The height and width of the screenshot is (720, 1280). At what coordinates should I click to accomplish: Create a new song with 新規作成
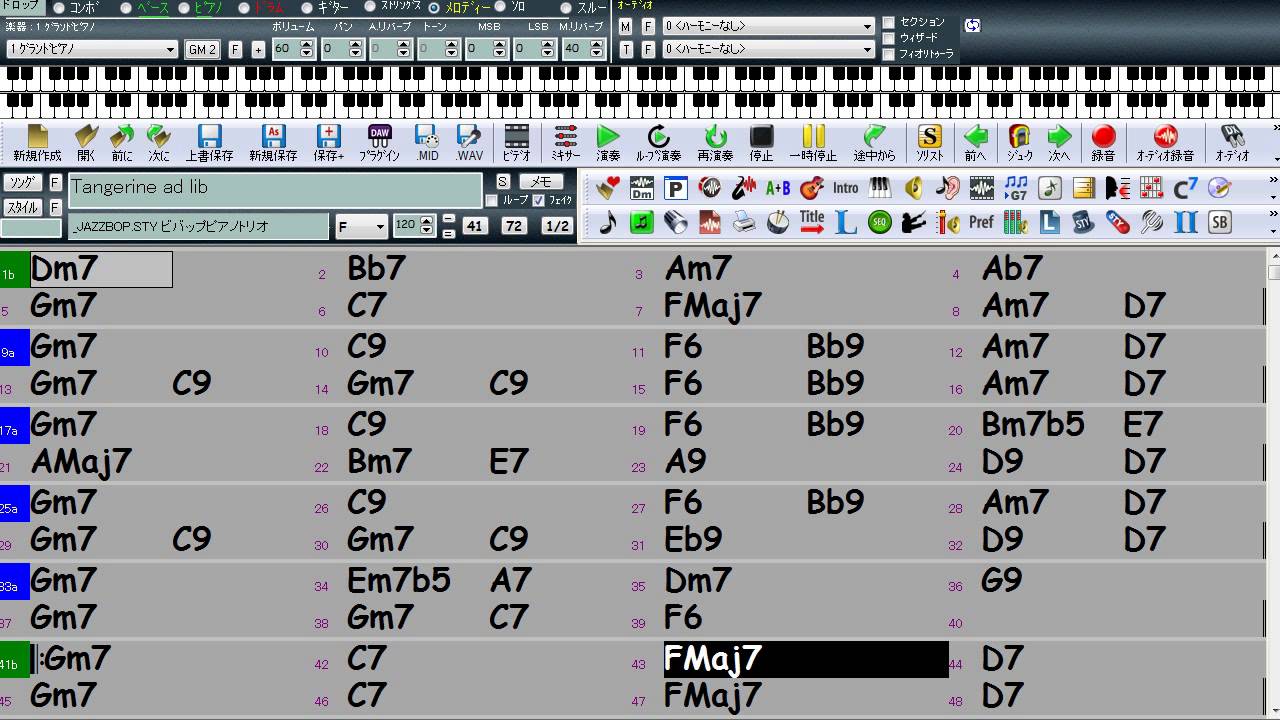(x=37, y=143)
